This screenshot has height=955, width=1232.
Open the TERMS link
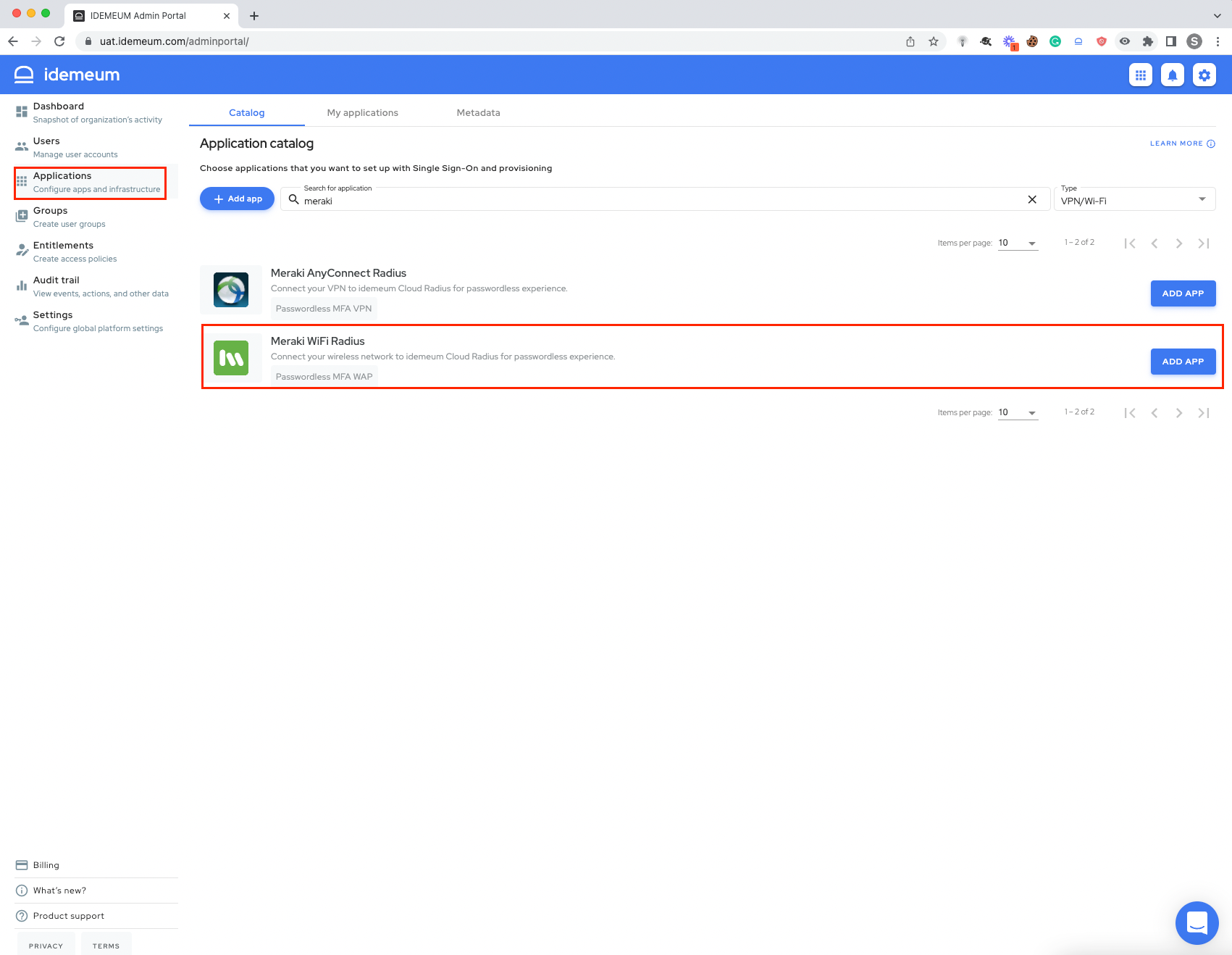click(x=106, y=946)
